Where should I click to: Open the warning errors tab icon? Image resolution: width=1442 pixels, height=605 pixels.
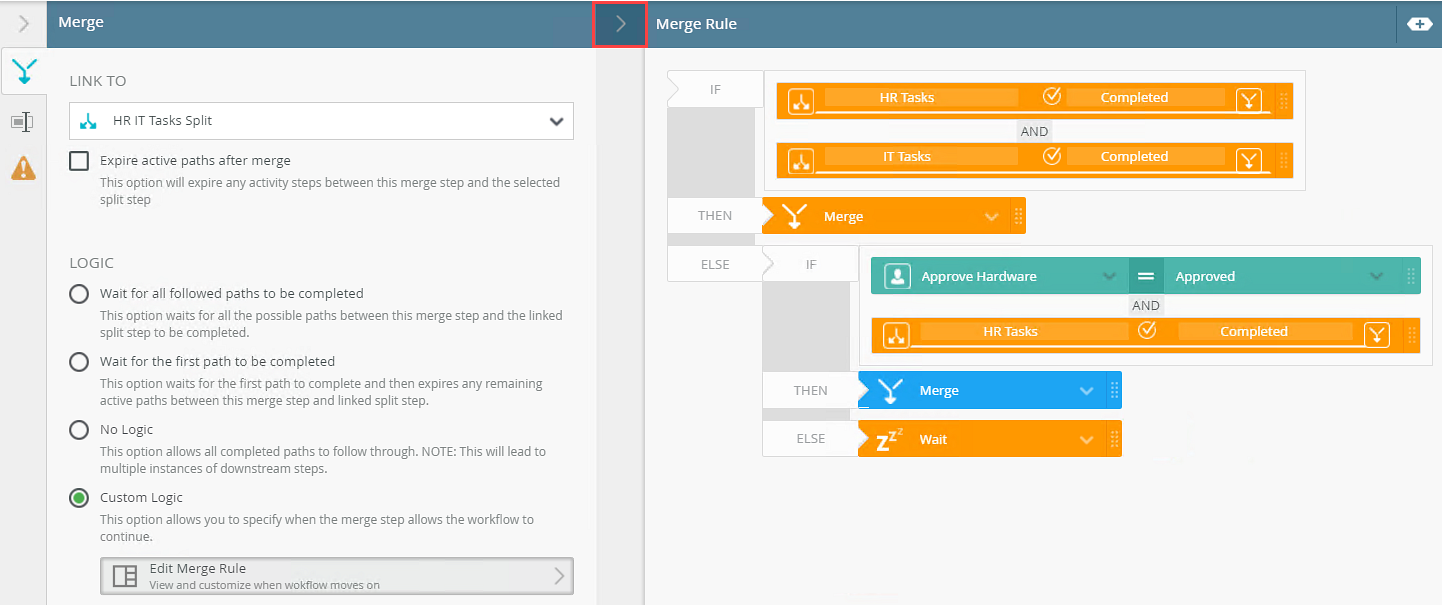(23, 168)
